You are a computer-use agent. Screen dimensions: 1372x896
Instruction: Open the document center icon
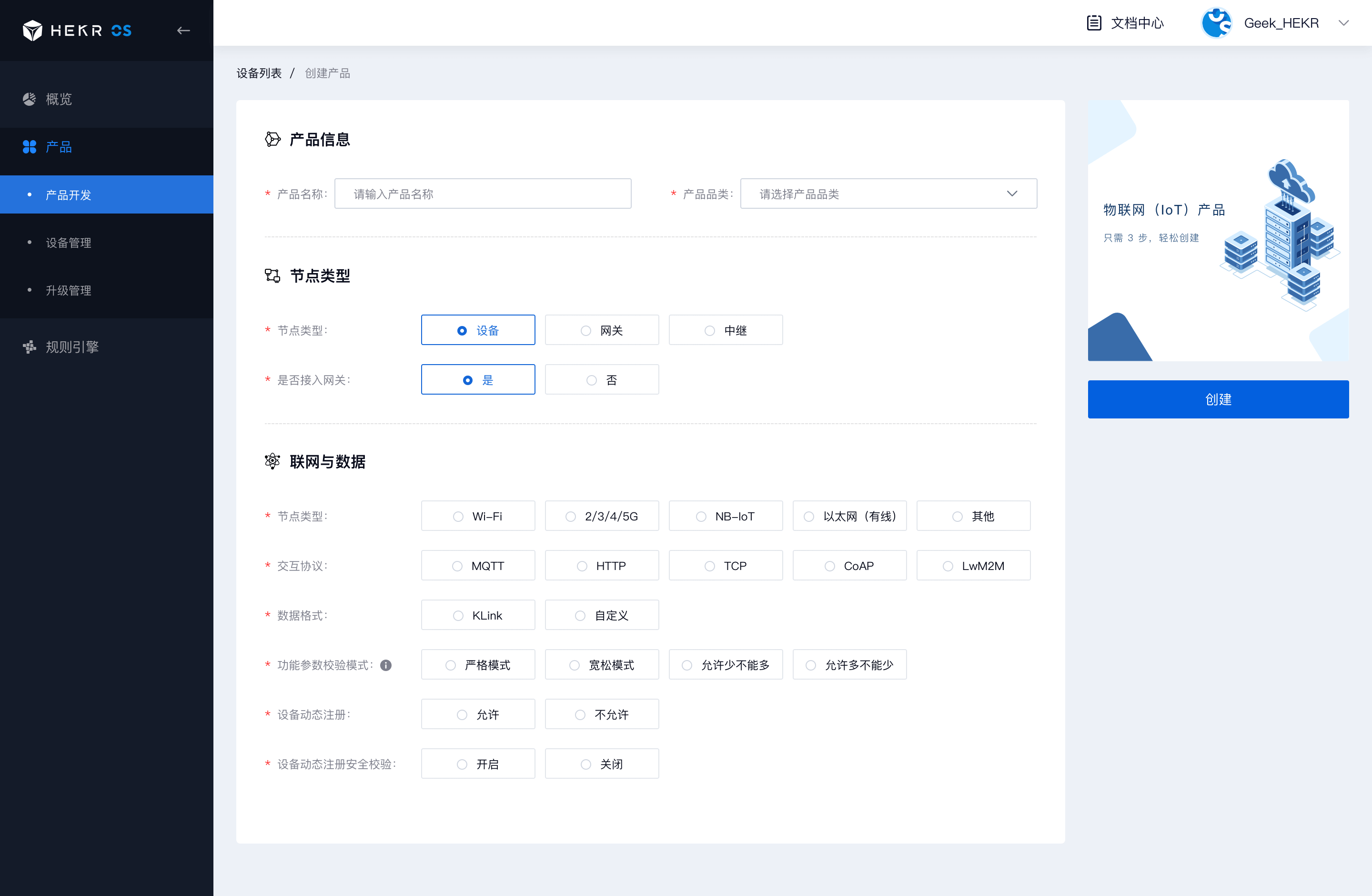[1094, 23]
